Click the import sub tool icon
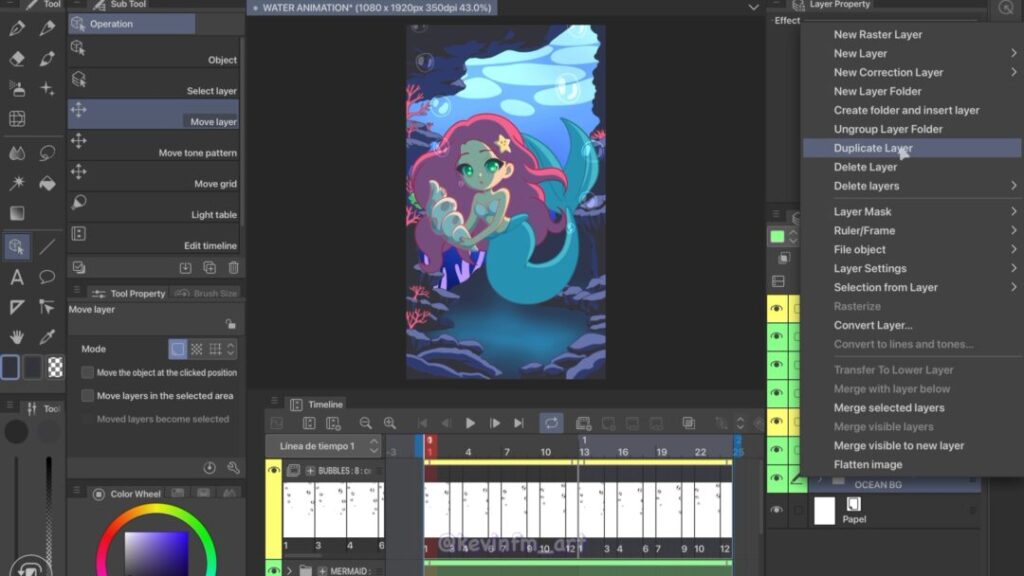The image size is (1024, 576). click(185, 268)
